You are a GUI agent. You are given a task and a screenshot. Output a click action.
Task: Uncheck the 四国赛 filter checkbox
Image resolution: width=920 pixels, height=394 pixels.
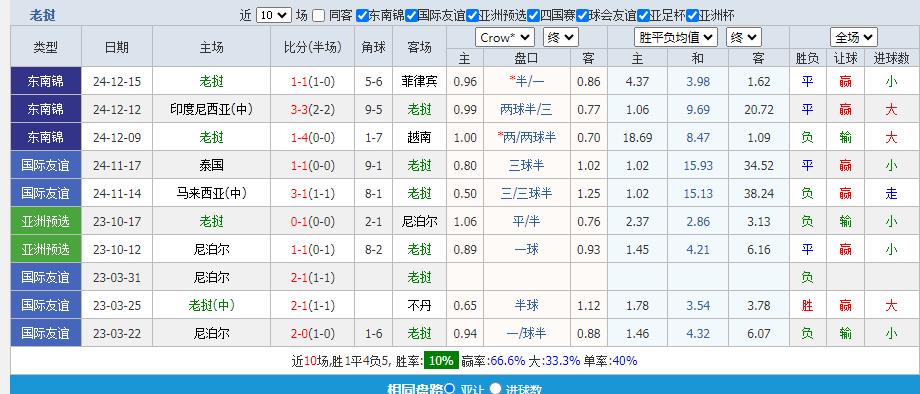533,16
